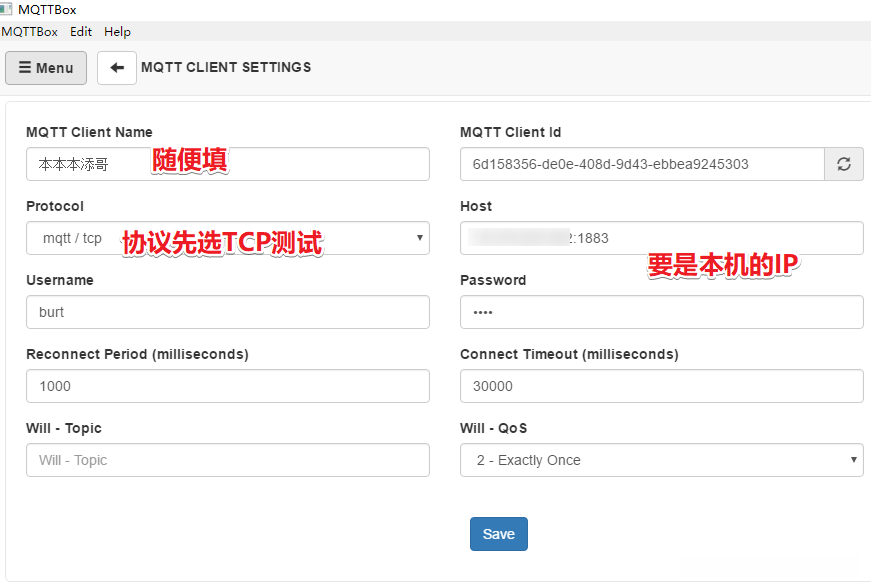The height and width of the screenshot is (587, 871).
Task: Click the MQTT CLIENT SETTINGS heading
Action: coord(226,67)
